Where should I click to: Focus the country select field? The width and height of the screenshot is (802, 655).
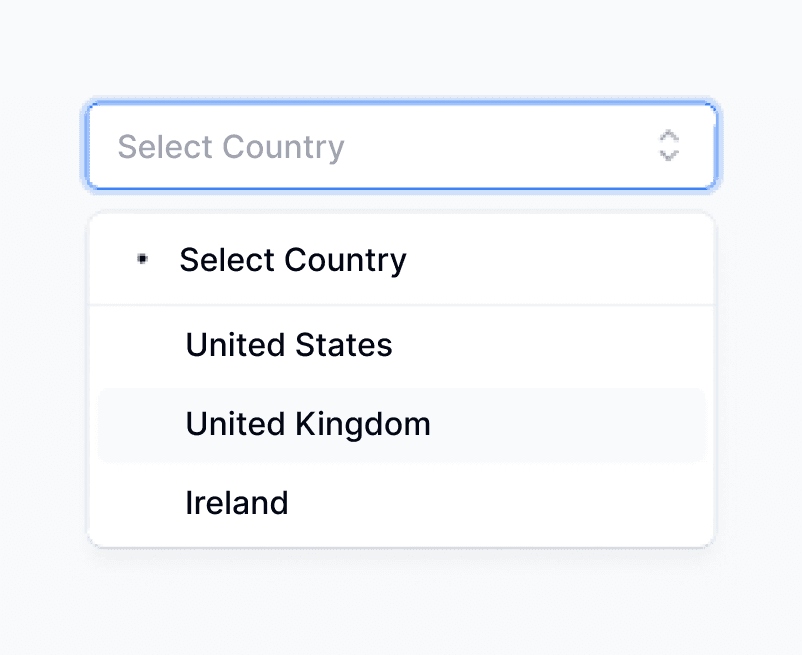[x=401, y=146]
